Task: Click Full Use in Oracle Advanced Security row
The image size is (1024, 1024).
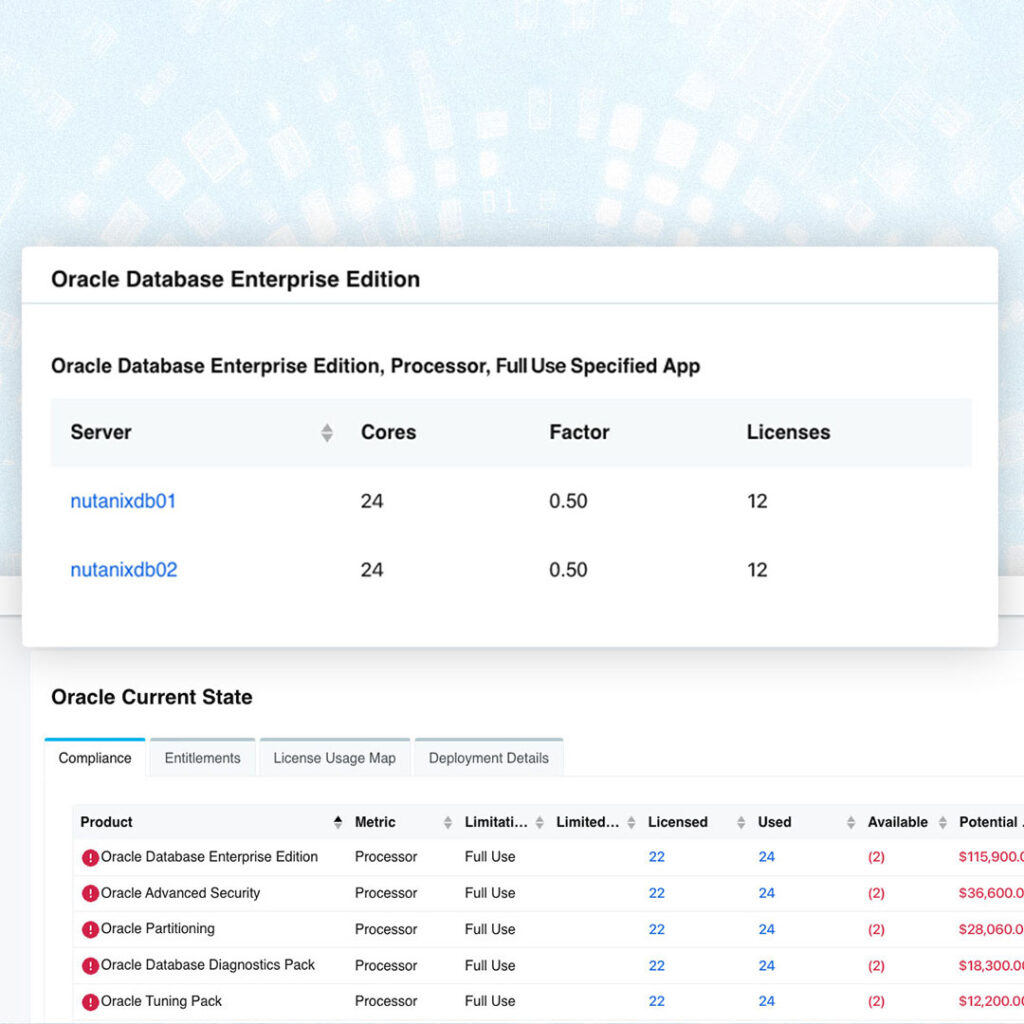Action: [490, 893]
